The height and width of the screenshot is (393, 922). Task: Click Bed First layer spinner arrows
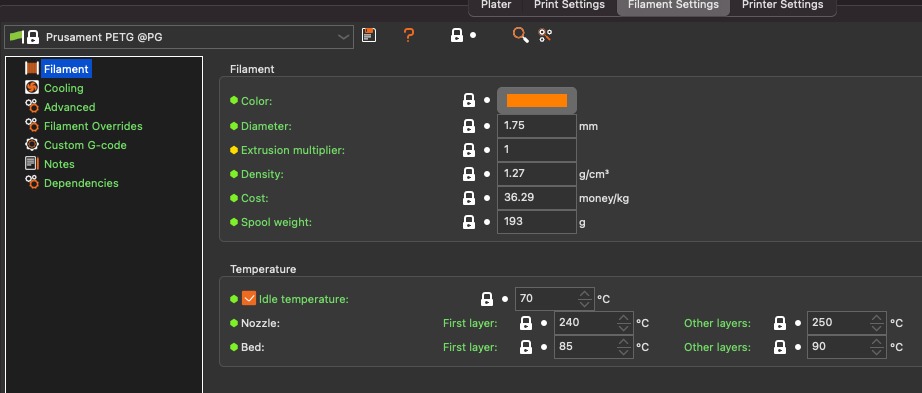tap(624, 347)
